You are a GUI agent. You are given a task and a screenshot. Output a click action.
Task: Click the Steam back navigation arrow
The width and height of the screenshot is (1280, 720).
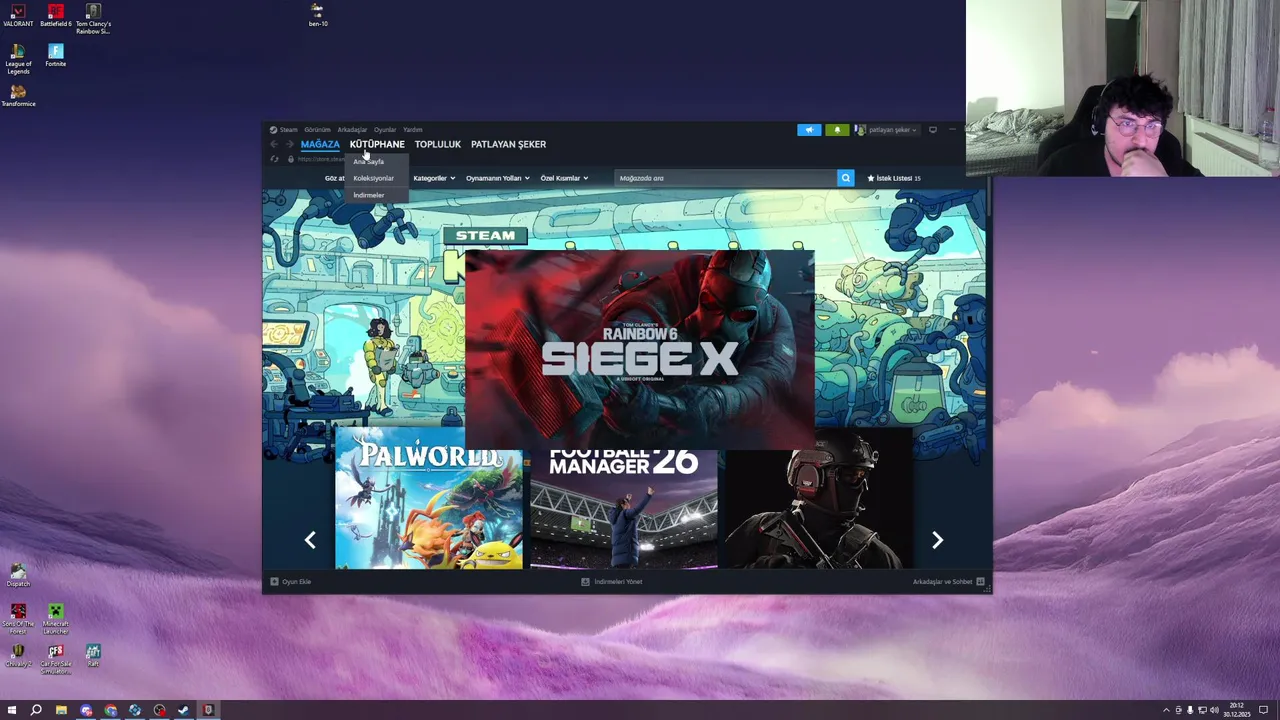274,144
